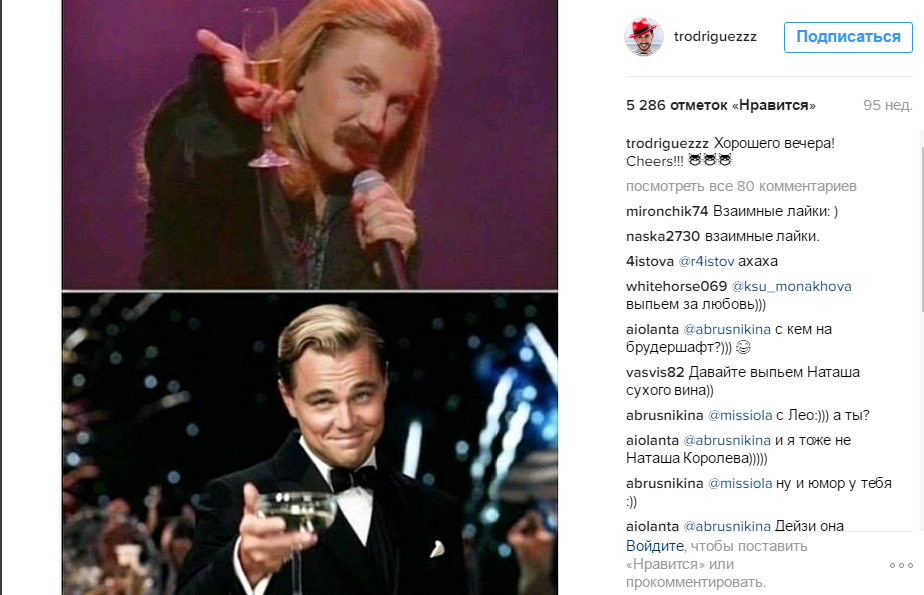Follow via the Подписаться button
The image size is (924, 595).
[848, 37]
